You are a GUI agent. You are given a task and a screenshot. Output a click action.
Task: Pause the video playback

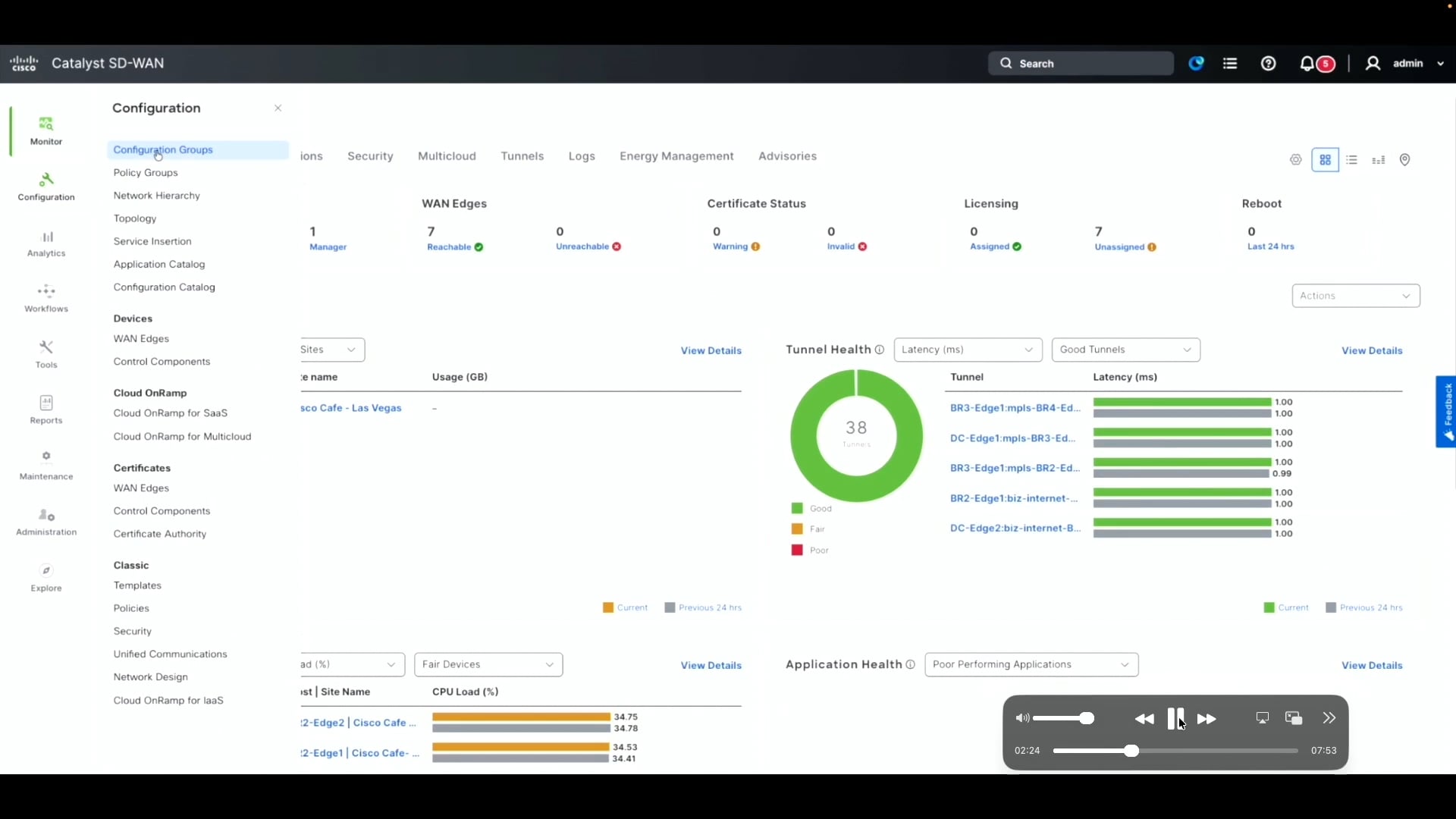1176,719
